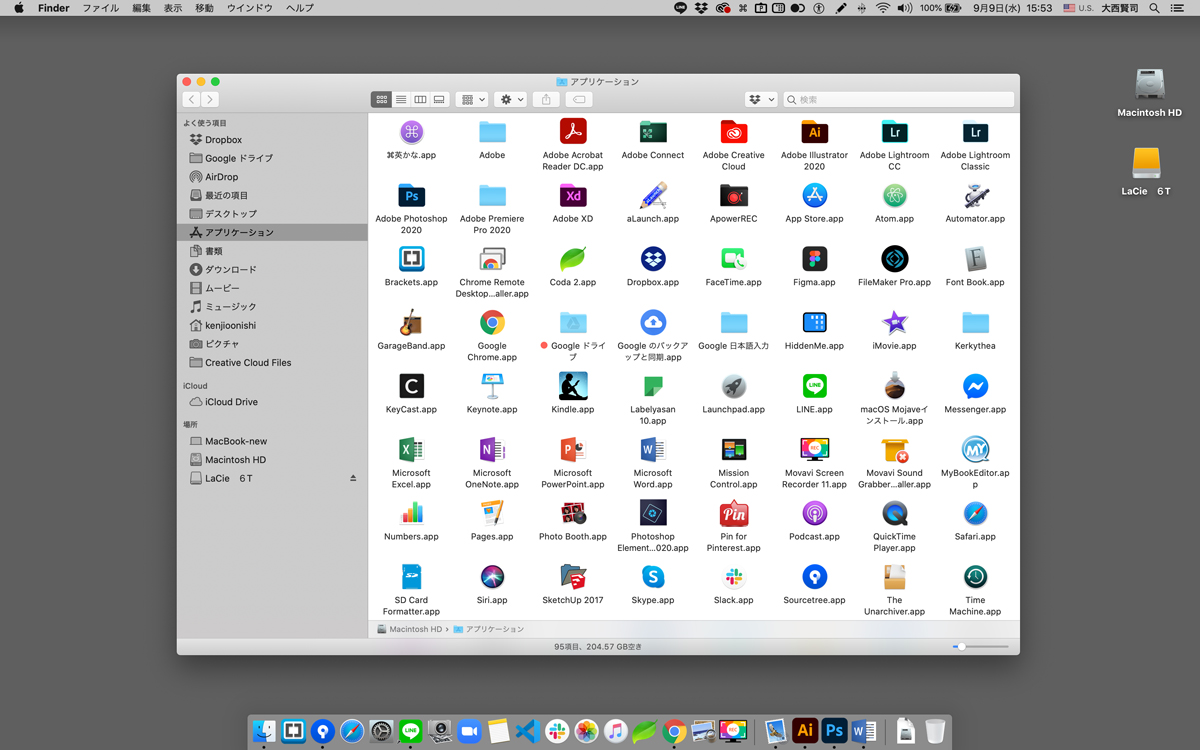1200x750 pixels.
Task: Go forward with the right arrow button
Action: (x=210, y=99)
